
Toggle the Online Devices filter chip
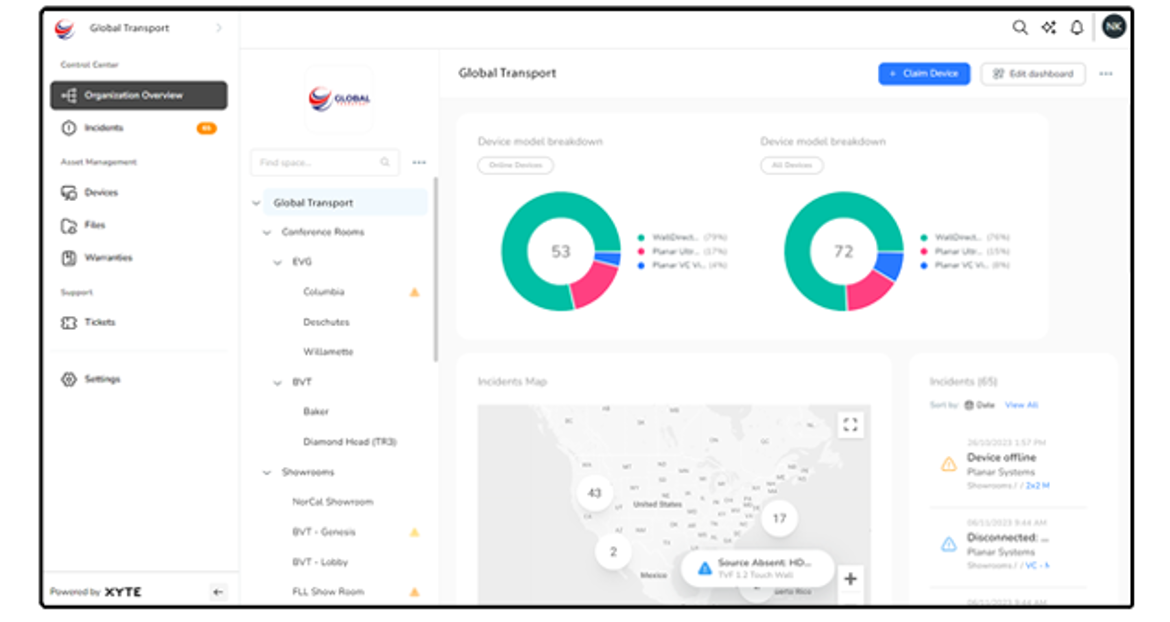pyautogui.click(x=515, y=165)
